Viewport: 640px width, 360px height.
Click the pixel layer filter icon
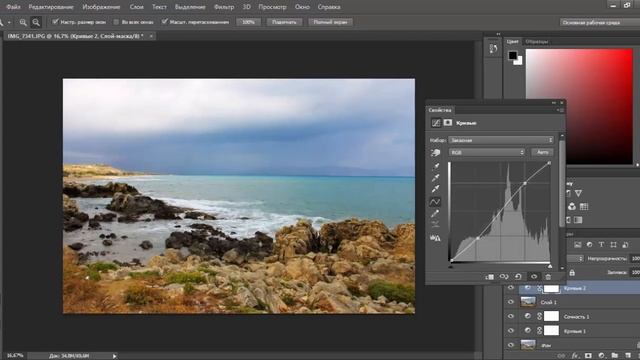pyautogui.click(x=577, y=245)
